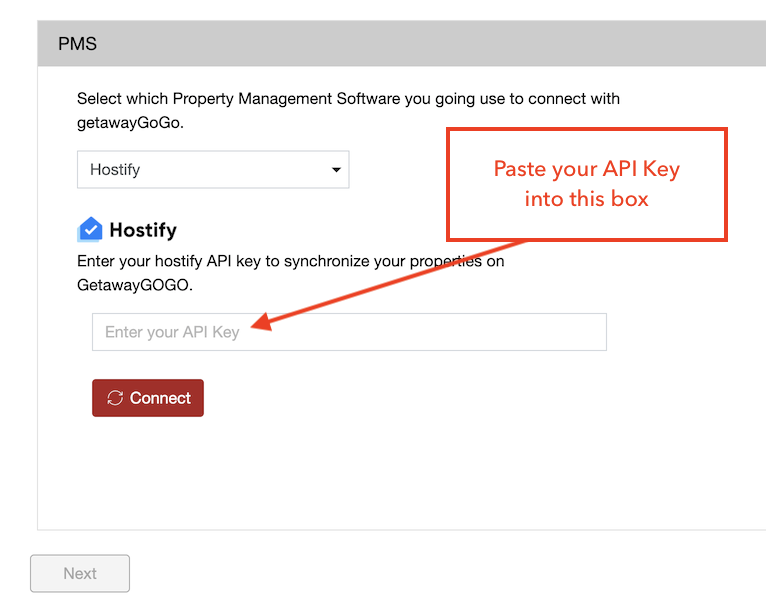
Task: Click the Hostify house checkmark logo
Action: (90, 229)
